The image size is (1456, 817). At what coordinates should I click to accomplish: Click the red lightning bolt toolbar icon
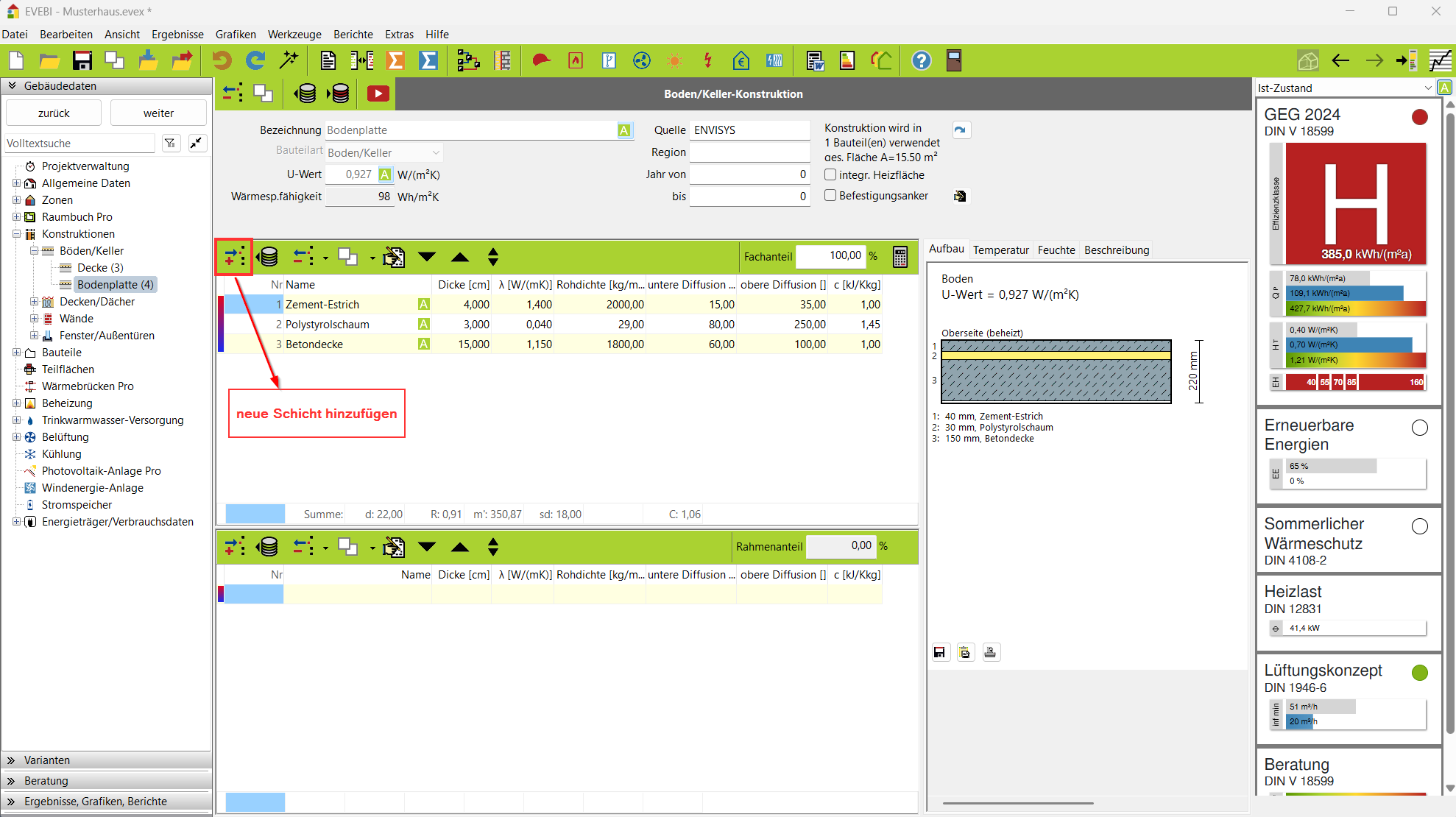click(x=708, y=61)
